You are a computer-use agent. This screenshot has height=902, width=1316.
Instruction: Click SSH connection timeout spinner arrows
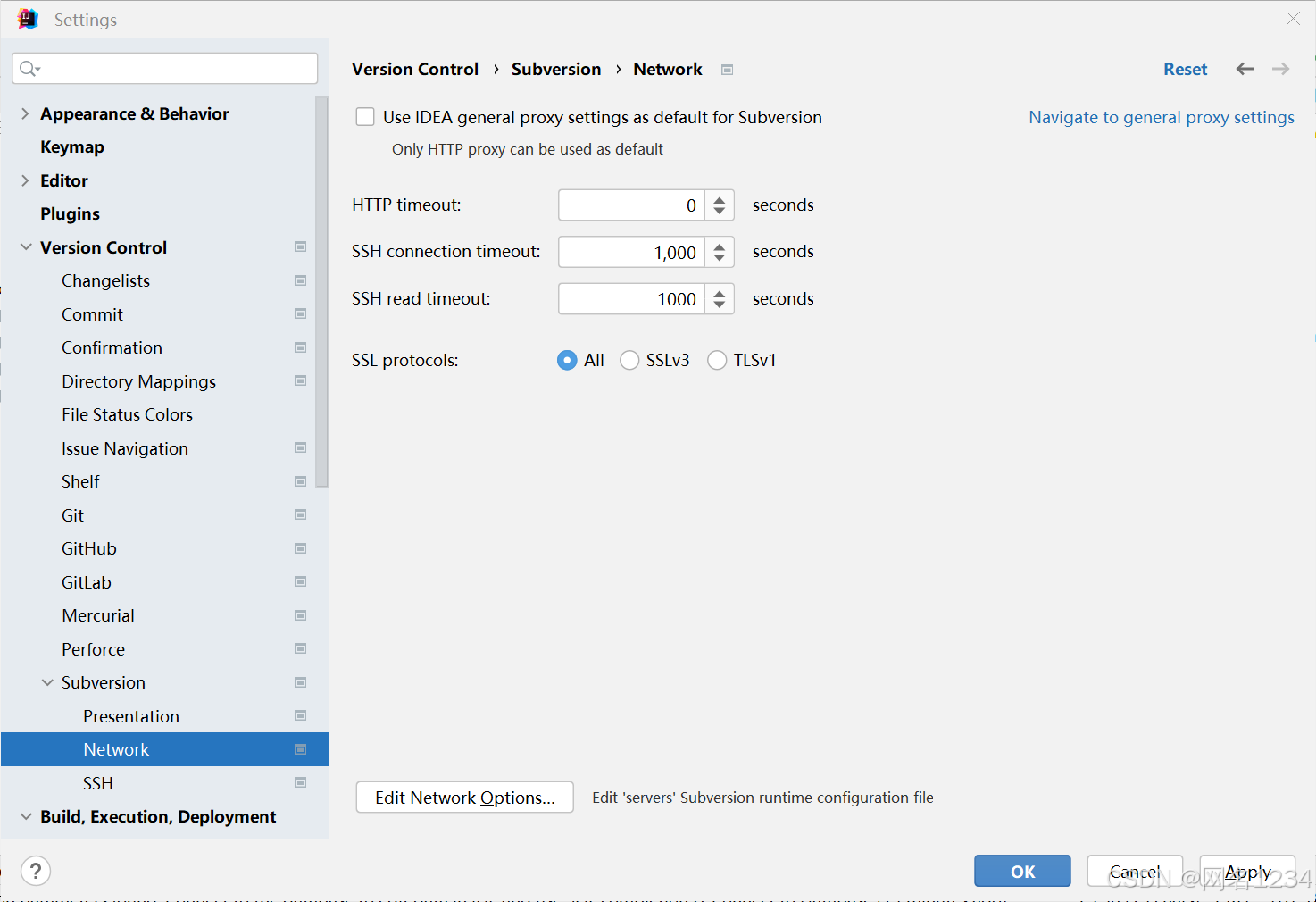(720, 252)
